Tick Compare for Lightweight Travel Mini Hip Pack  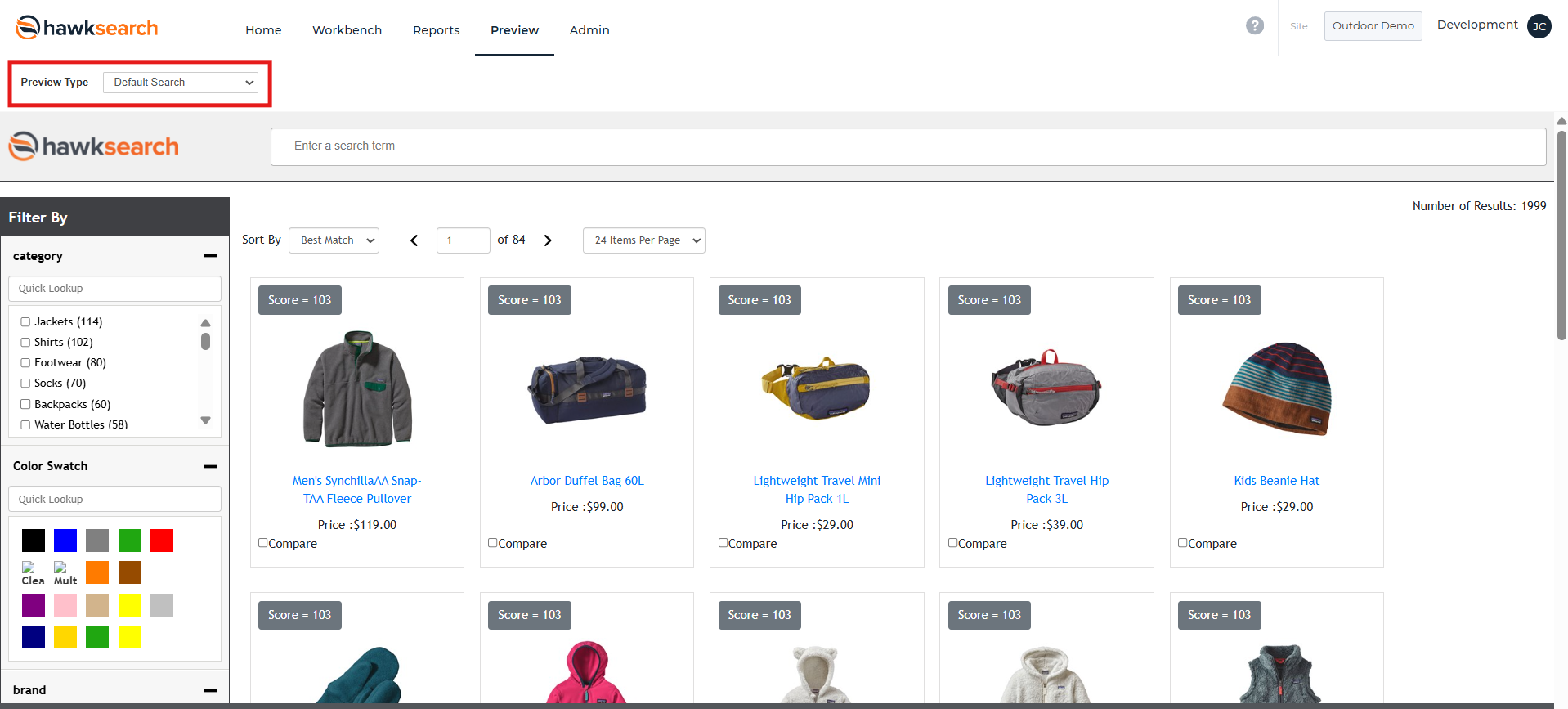pyautogui.click(x=724, y=543)
